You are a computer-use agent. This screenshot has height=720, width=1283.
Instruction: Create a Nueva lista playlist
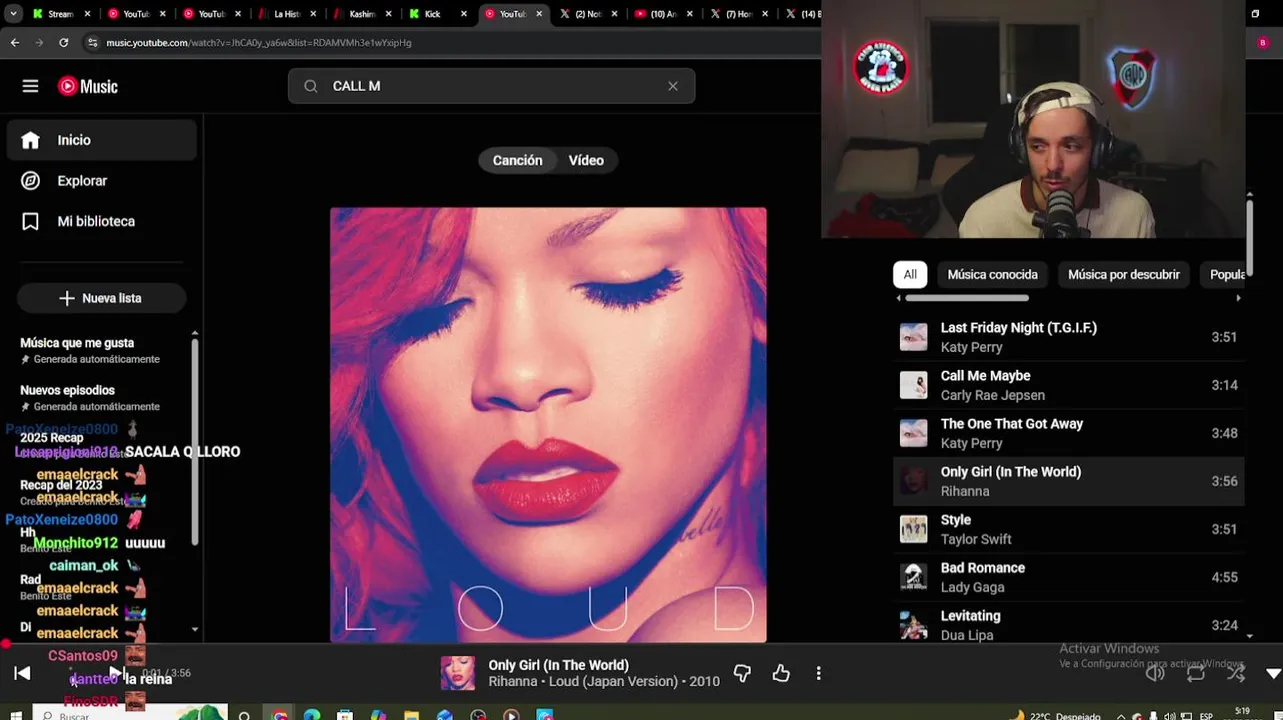[x=101, y=298]
